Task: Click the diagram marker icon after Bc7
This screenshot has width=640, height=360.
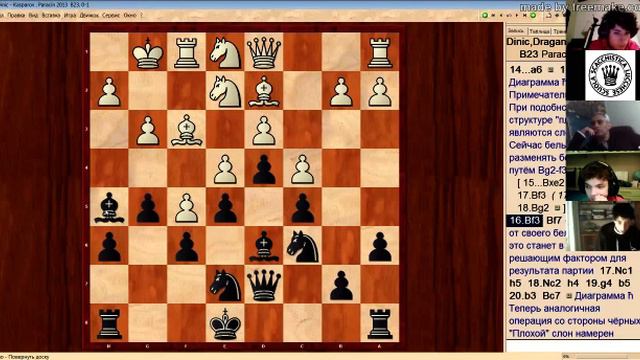Action: tap(569, 296)
